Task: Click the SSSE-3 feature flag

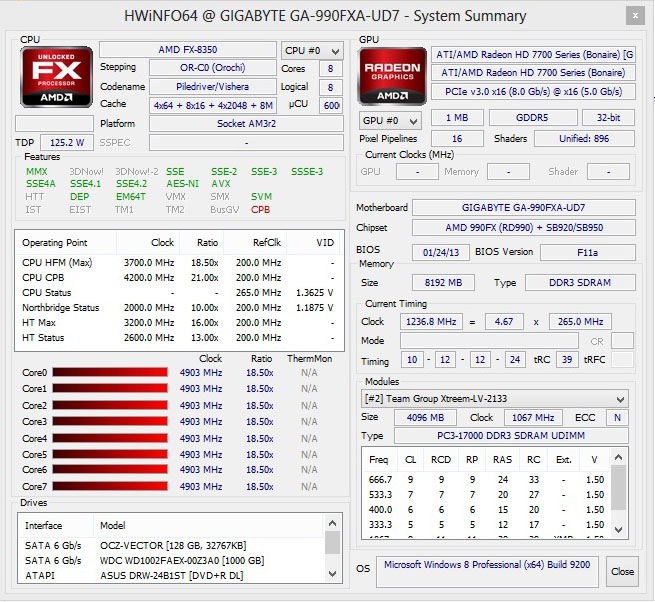Action: pos(307,172)
